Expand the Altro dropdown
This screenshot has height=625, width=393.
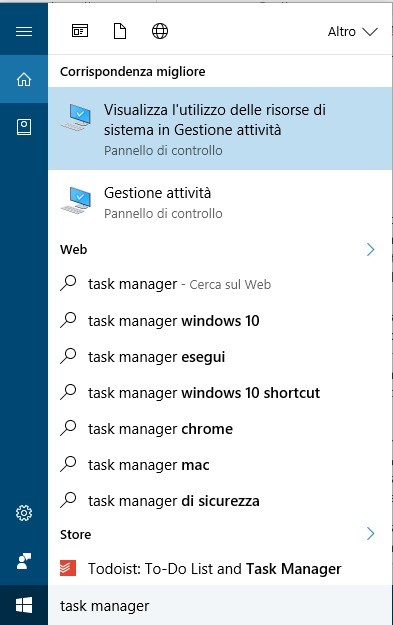pyautogui.click(x=352, y=31)
